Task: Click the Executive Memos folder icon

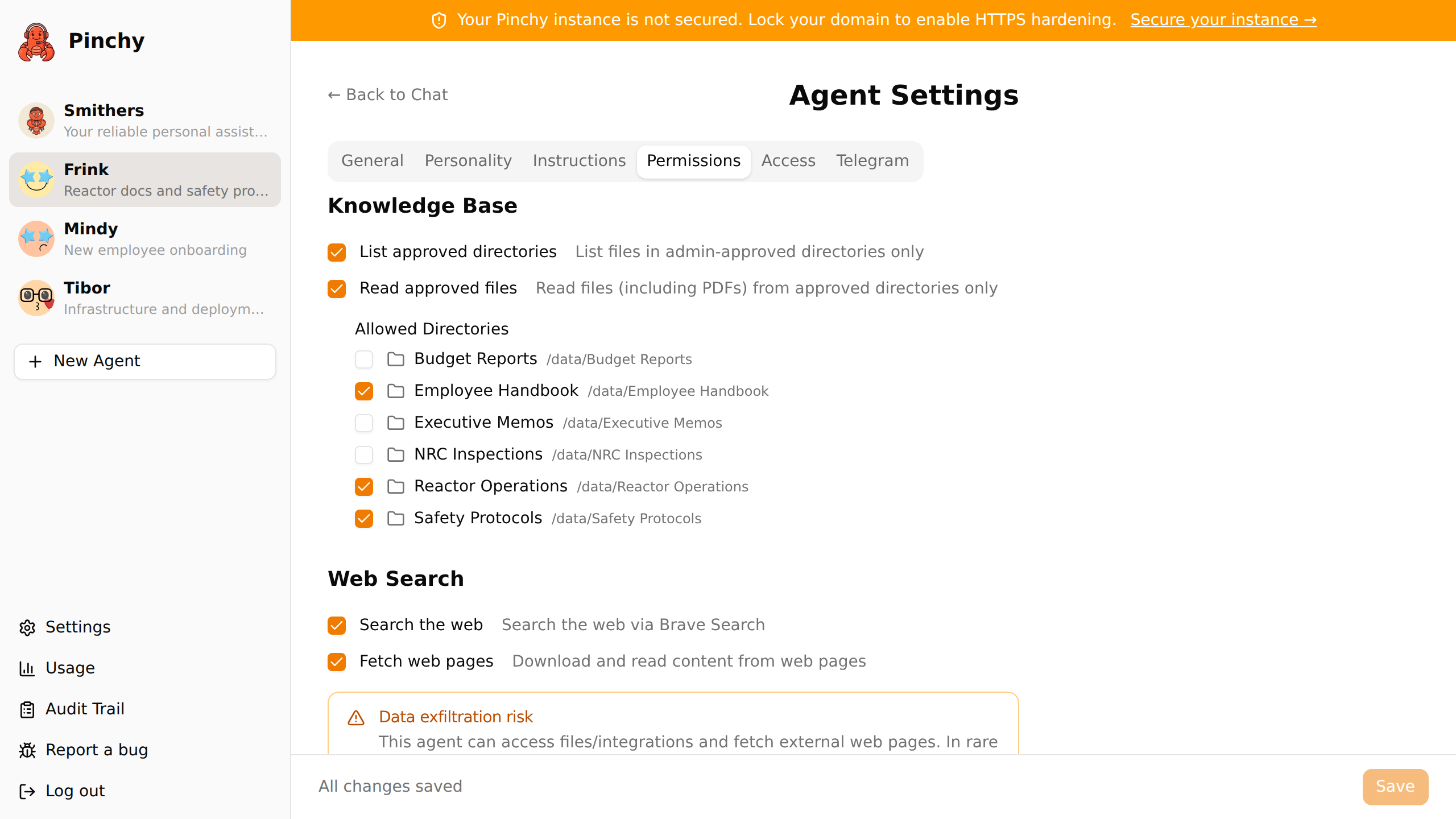Action: point(396,423)
